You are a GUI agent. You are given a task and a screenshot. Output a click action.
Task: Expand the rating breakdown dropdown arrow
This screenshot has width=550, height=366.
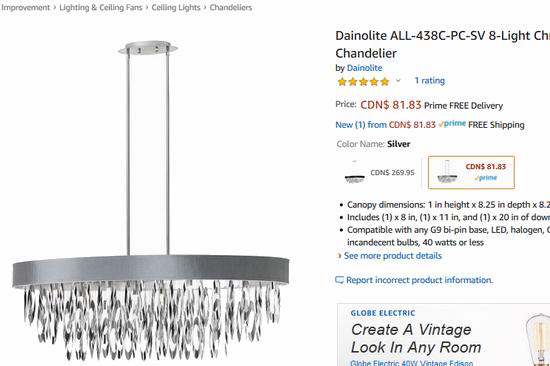coord(398,81)
